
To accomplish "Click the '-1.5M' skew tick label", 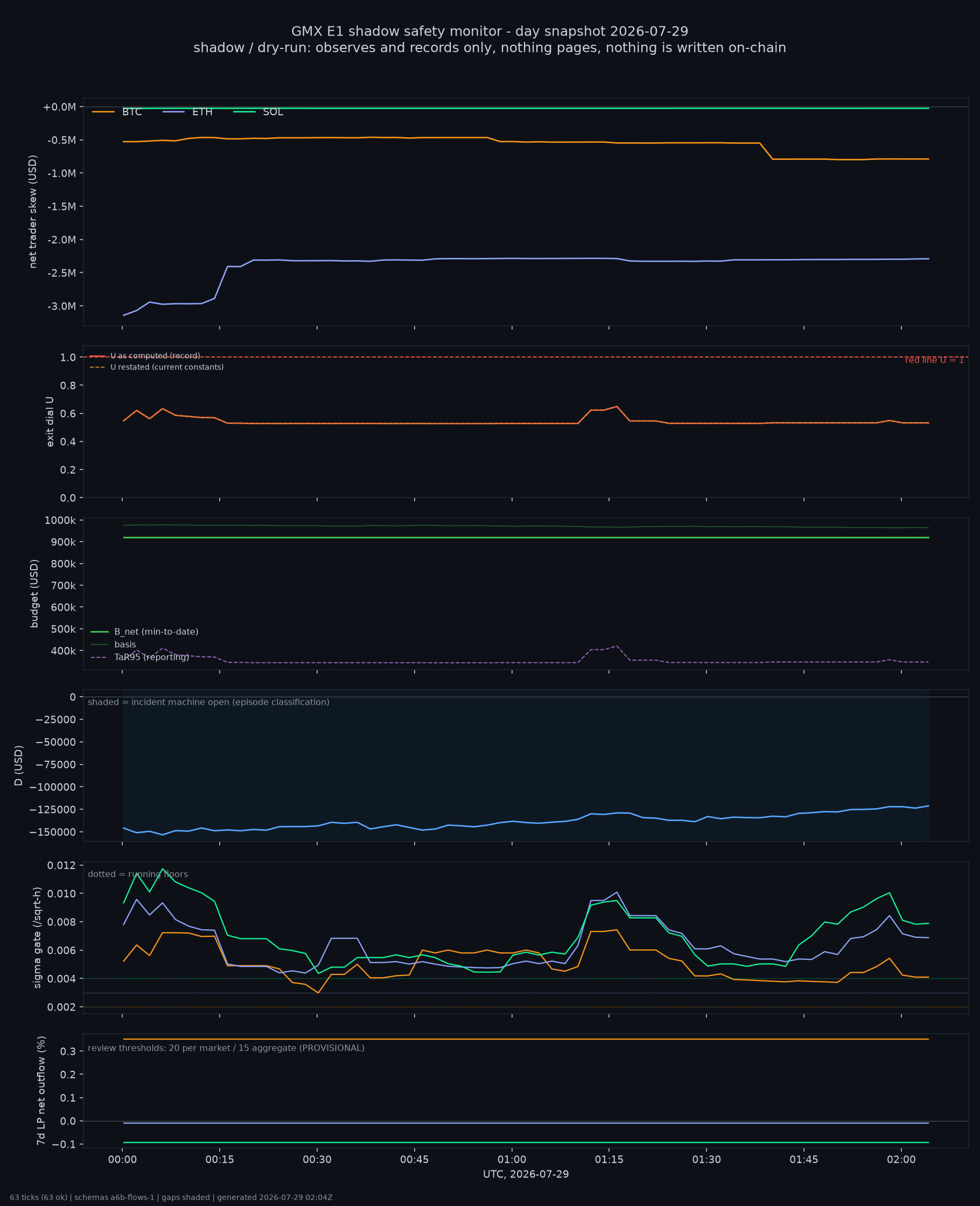I will click(61, 207).
